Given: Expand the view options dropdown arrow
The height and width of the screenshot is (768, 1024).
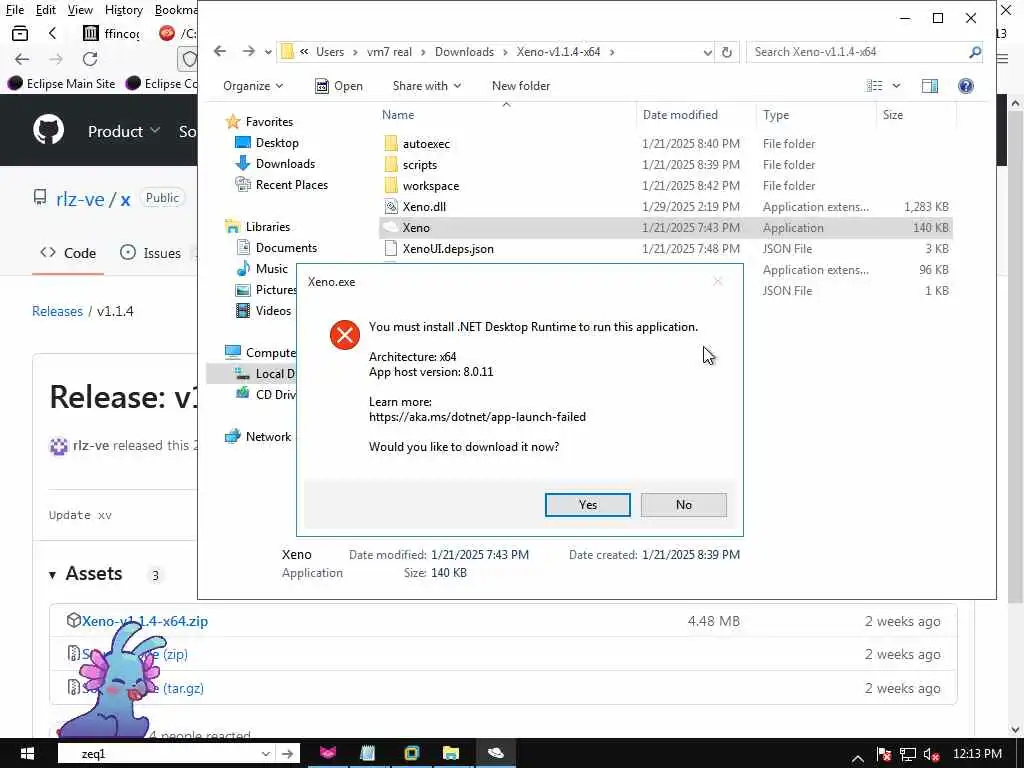Looking at the screenshot, I should coord(896,86).
